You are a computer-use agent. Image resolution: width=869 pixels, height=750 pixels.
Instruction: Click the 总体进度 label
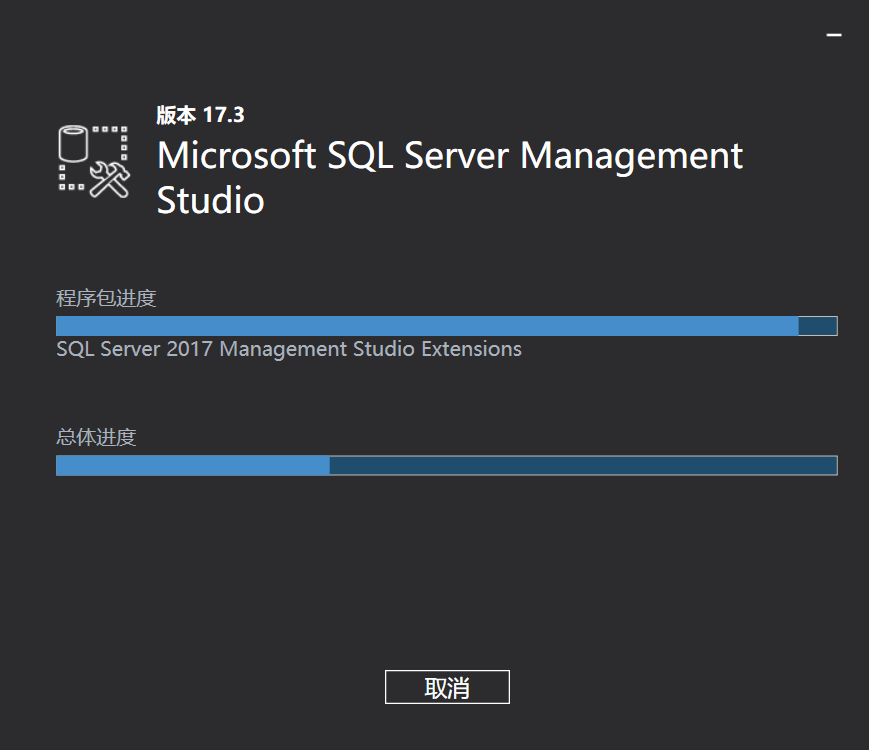point(96,437)
